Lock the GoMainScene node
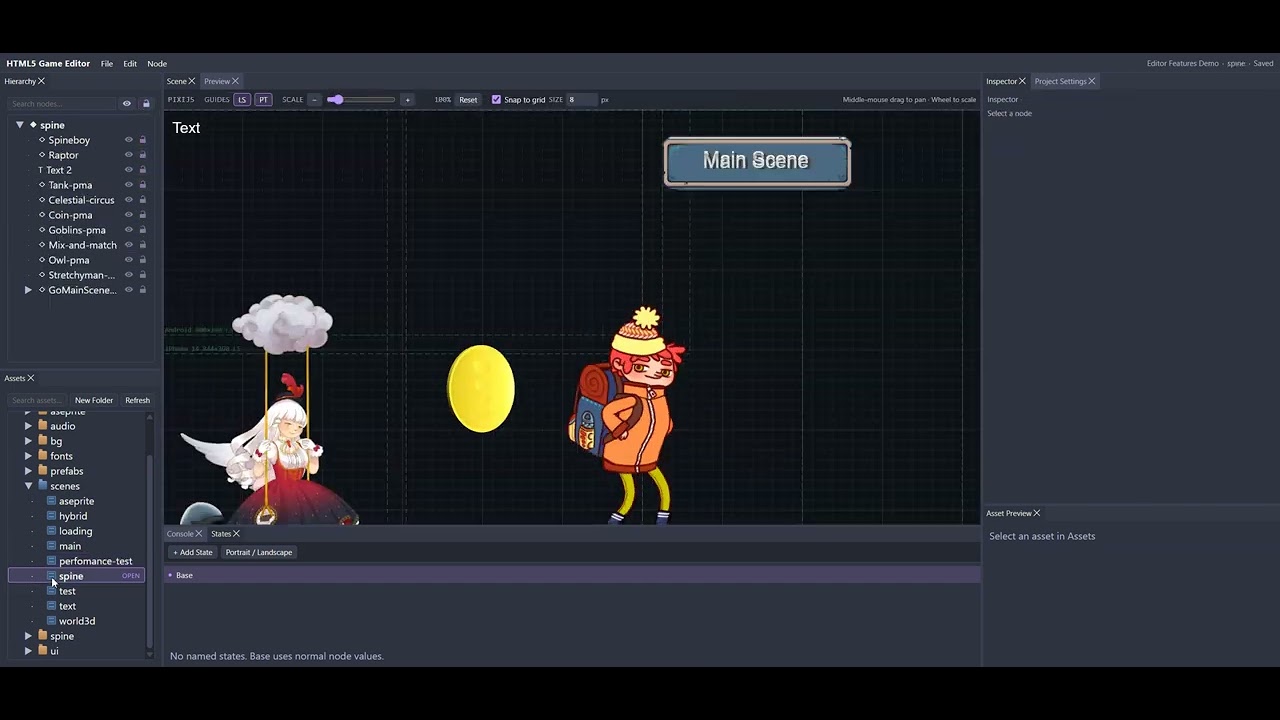1280x720 pixels. point(143,290)
